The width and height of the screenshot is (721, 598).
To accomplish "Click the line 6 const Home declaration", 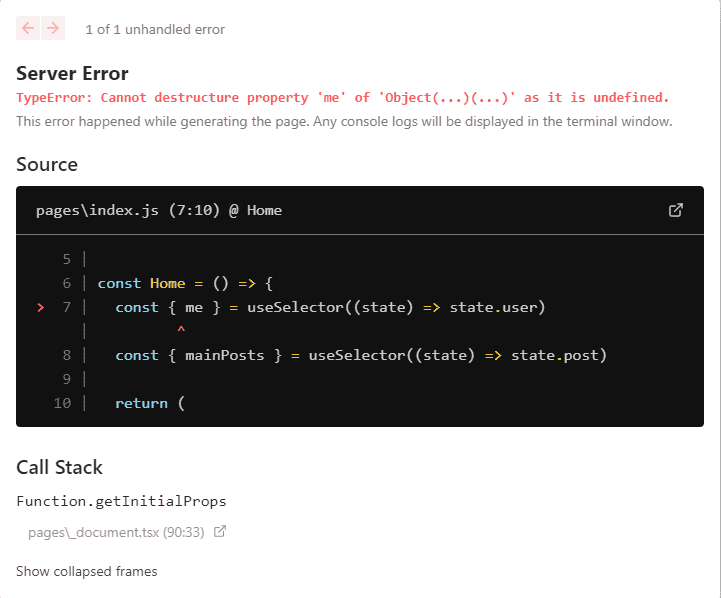I will click(x=185, y=283).
